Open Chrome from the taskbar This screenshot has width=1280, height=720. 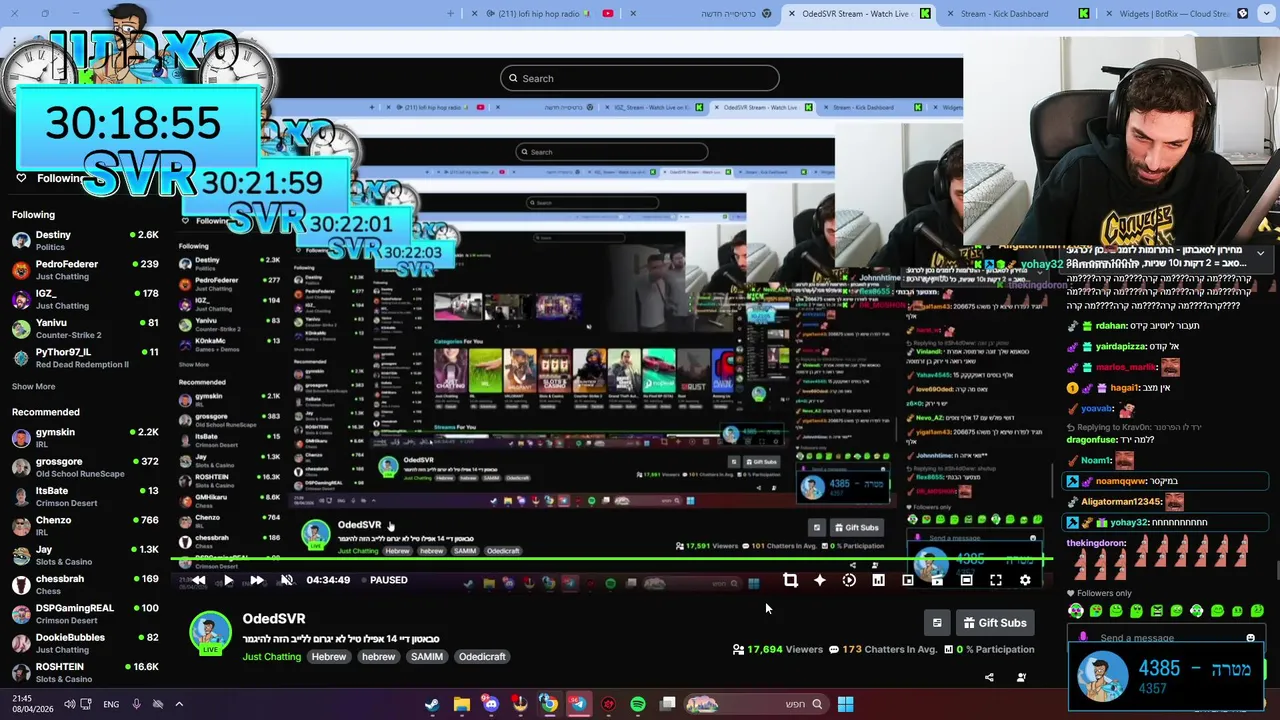549,704
